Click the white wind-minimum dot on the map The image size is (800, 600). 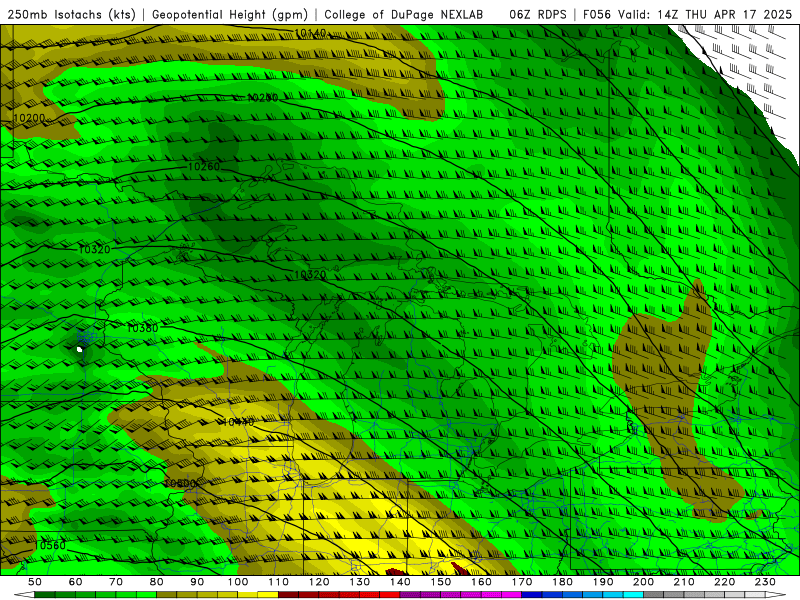[80, 349]
